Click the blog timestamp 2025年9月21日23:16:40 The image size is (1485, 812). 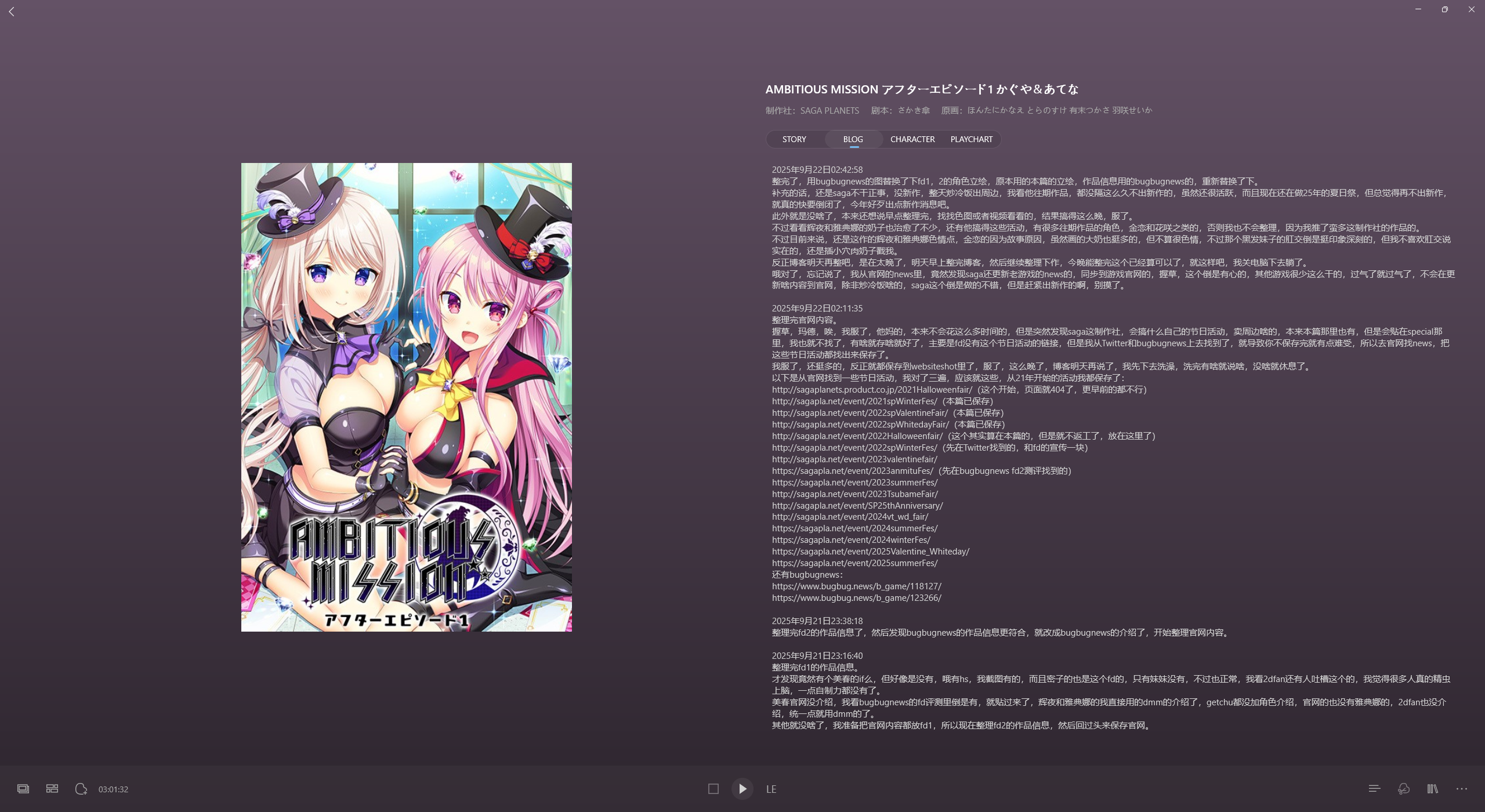click(817, 656)
